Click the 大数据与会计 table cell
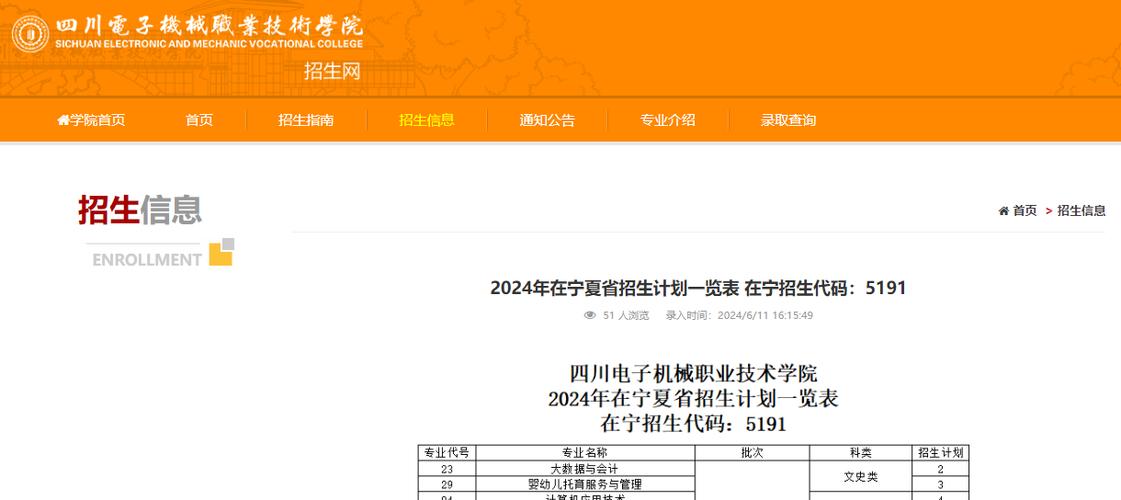Screen dimensions: 1121x500 pos(585,469)
